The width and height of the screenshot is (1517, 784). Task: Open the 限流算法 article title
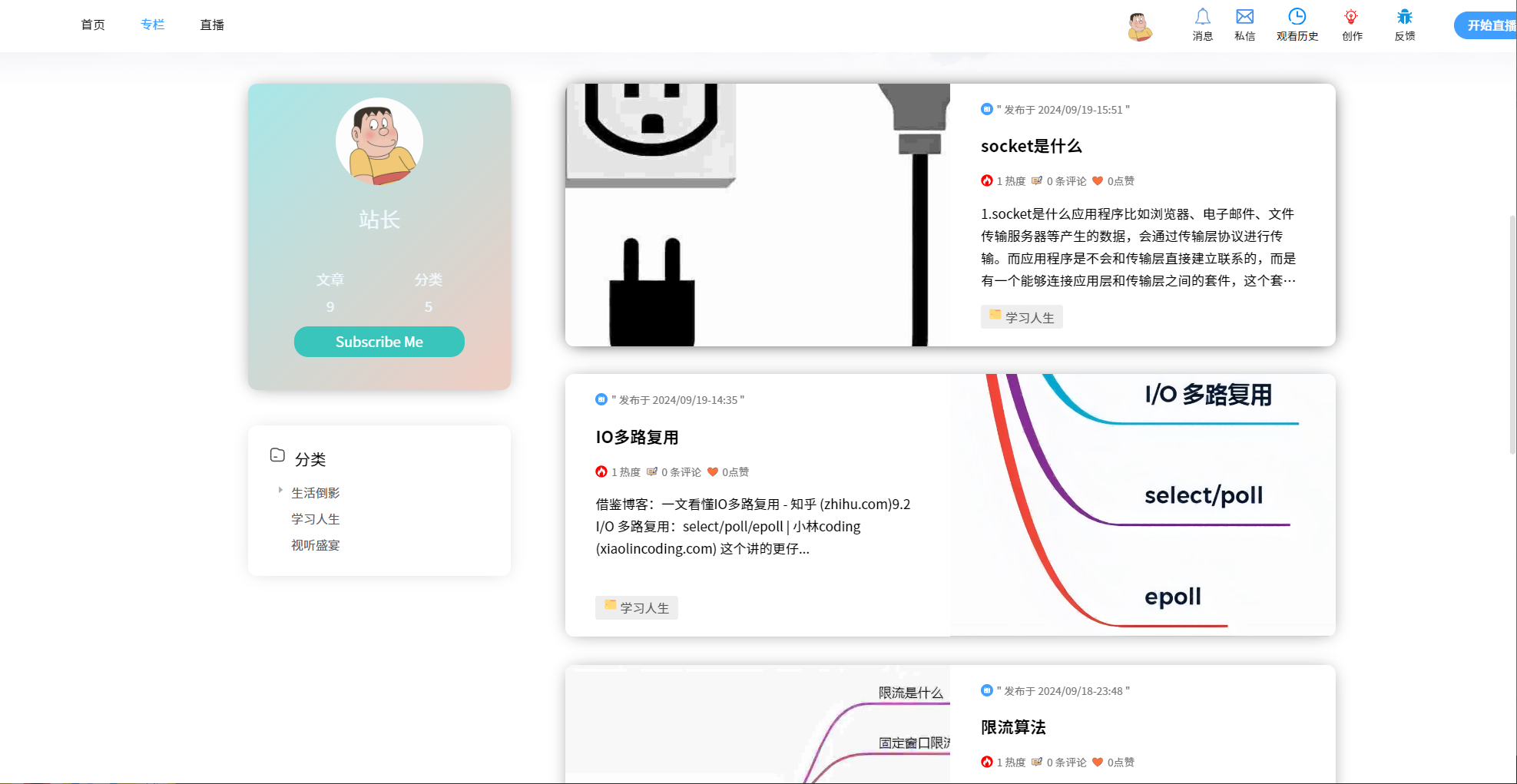point(1013,727)
